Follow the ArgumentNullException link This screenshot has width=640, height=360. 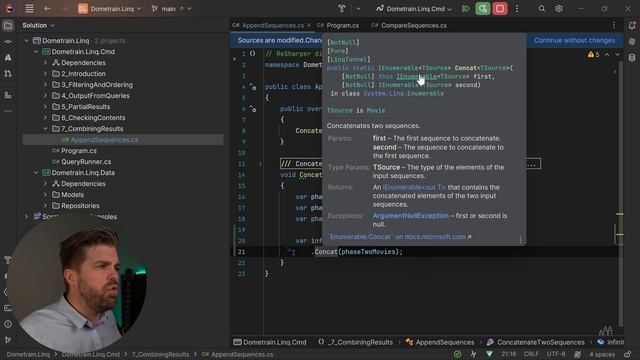click(410, 216)
